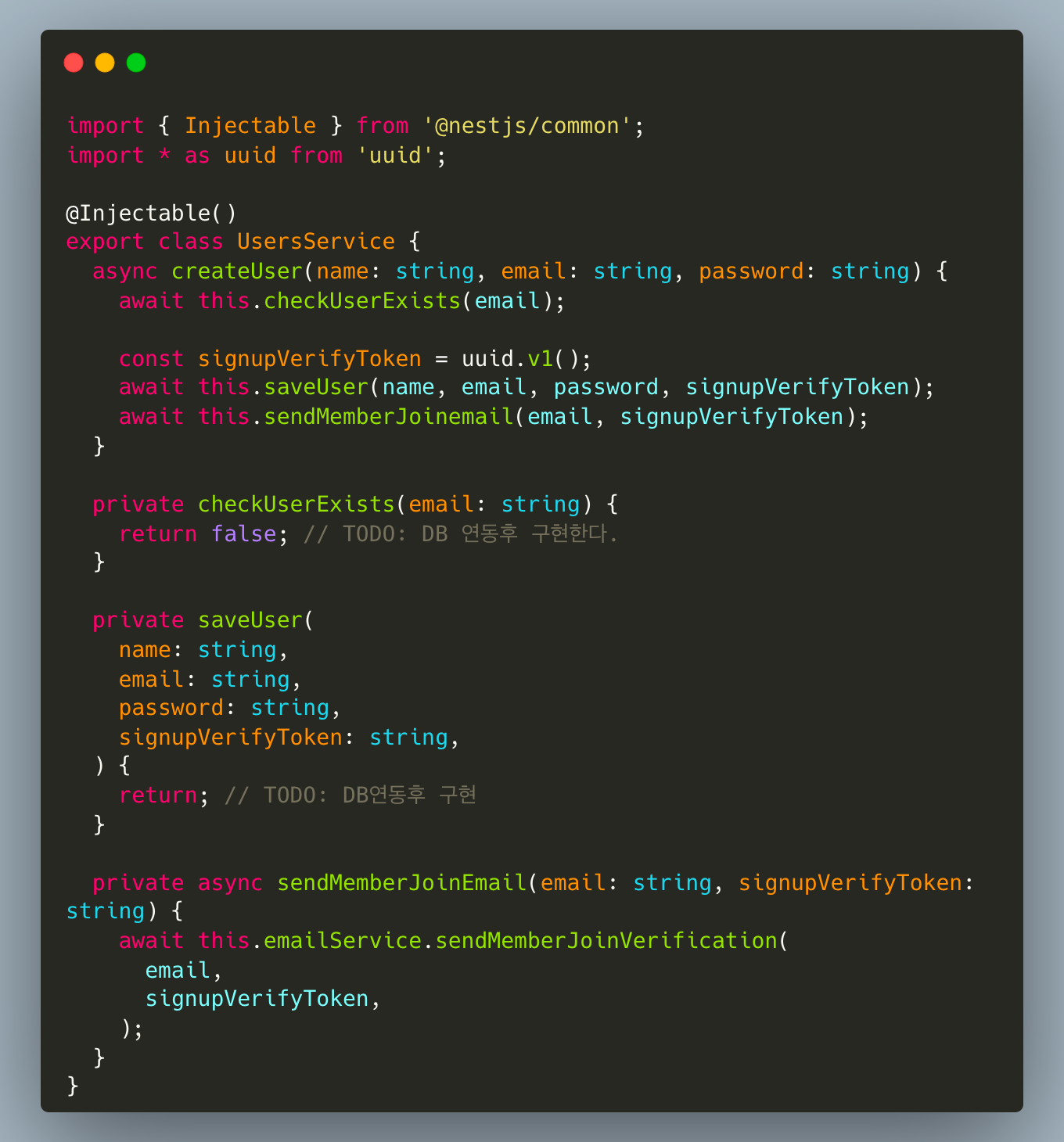Click the red close dot
1064x1142 pixels.
[x=74, y=63]
